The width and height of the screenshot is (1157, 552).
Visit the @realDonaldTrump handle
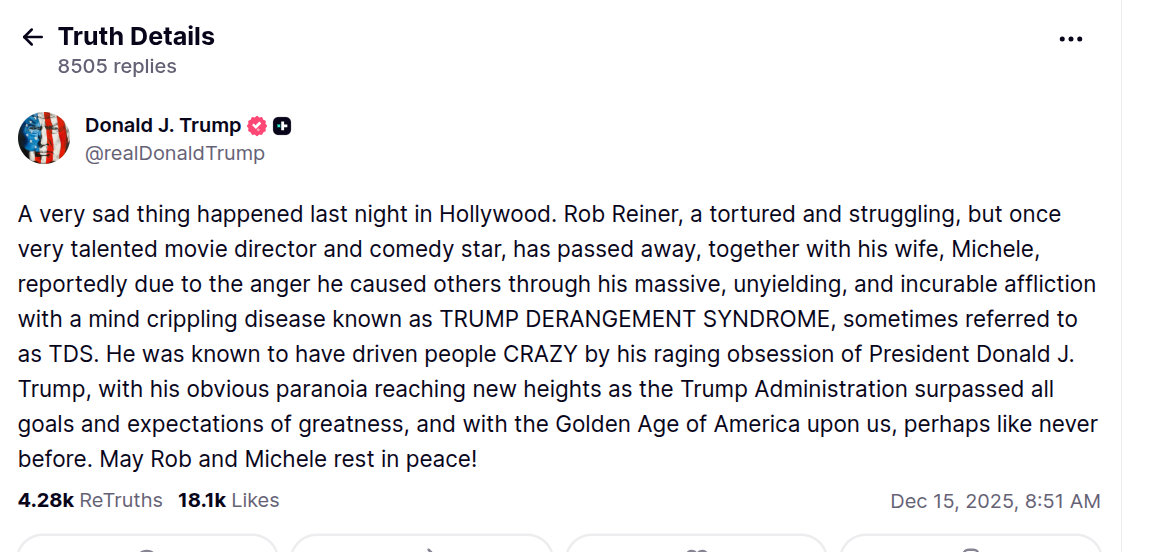[175, 153]
